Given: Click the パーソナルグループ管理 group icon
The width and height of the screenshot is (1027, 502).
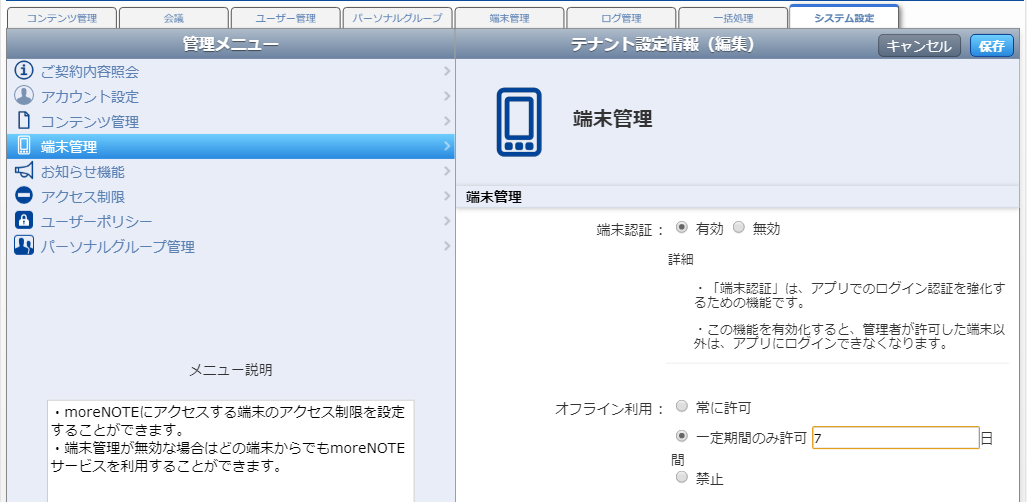Looking at the screenshot, I should click(24, 246).
